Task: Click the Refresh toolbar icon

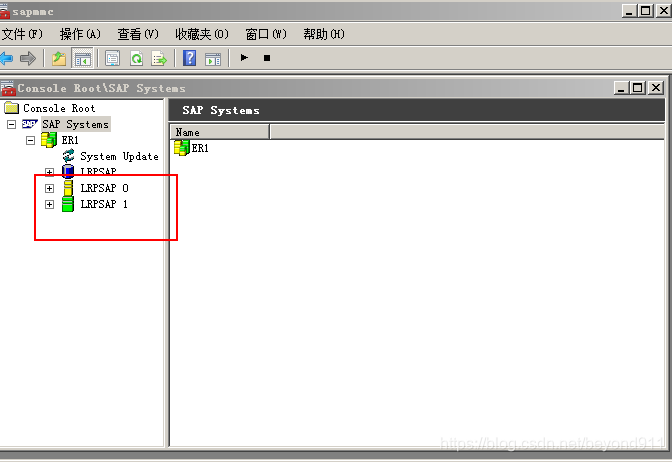Action: point(136,58)
